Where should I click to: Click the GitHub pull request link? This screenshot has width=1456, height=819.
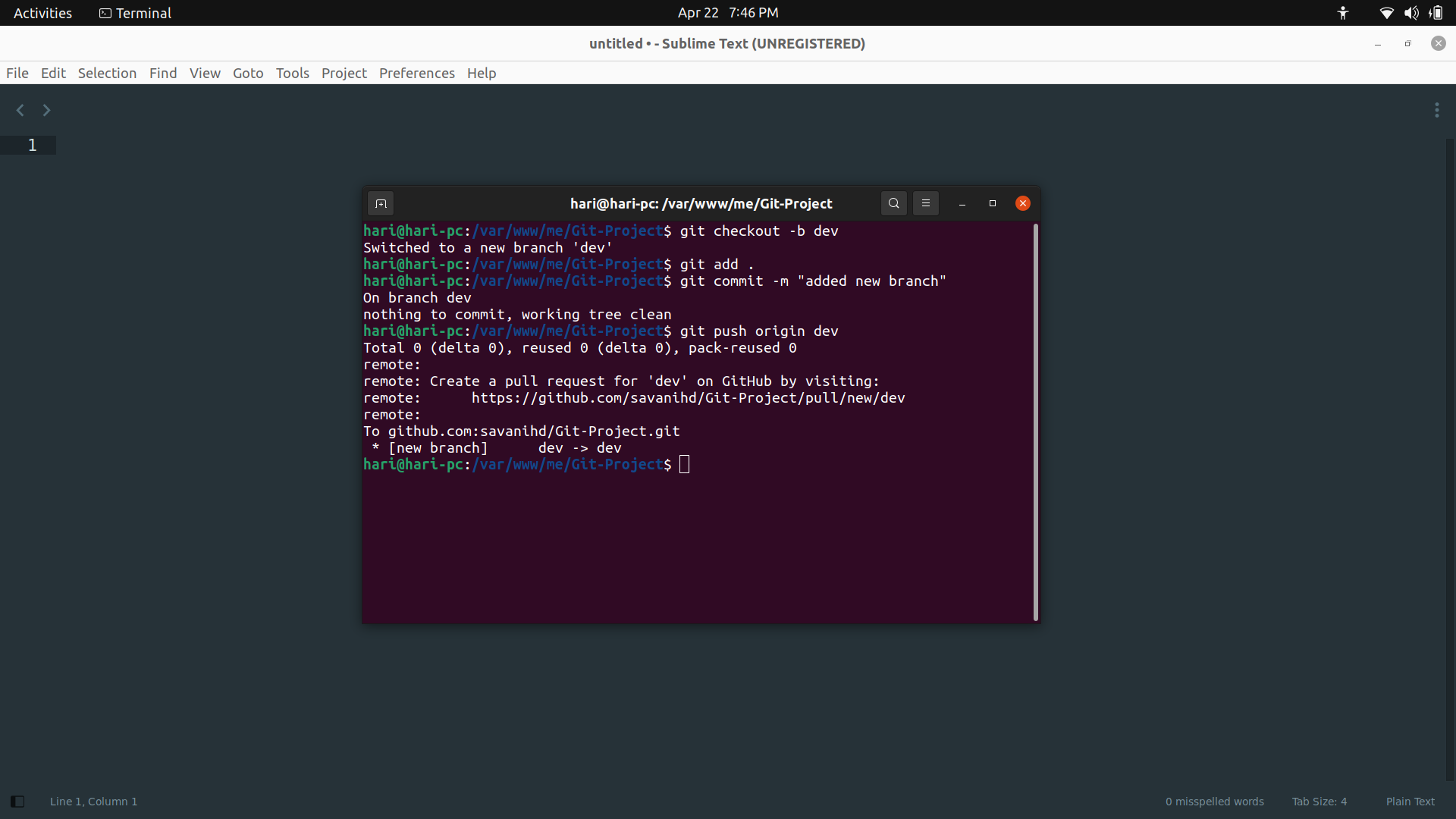pyautogui.click(x=688, y=397)
